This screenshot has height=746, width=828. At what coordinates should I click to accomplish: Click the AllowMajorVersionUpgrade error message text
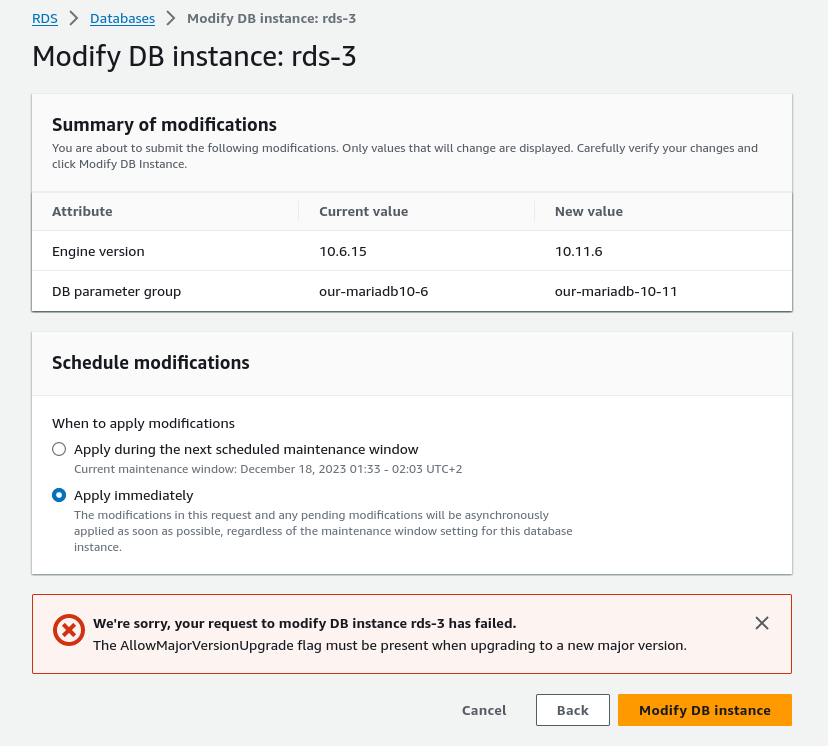click(x=390, y=645)
